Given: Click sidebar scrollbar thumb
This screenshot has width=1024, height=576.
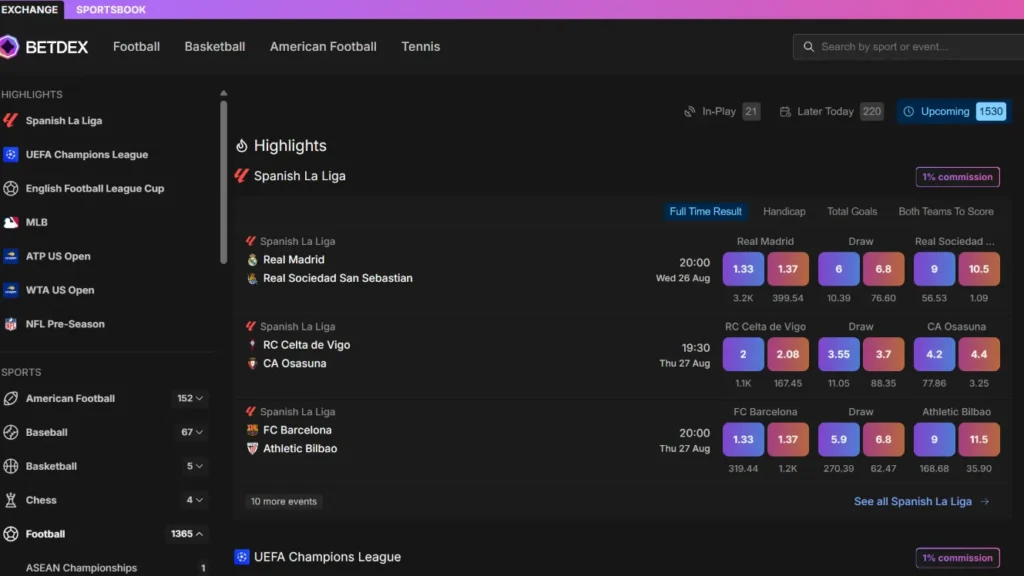Looking at the screenshot, I should pyautogui.click(x=223, y=182).
